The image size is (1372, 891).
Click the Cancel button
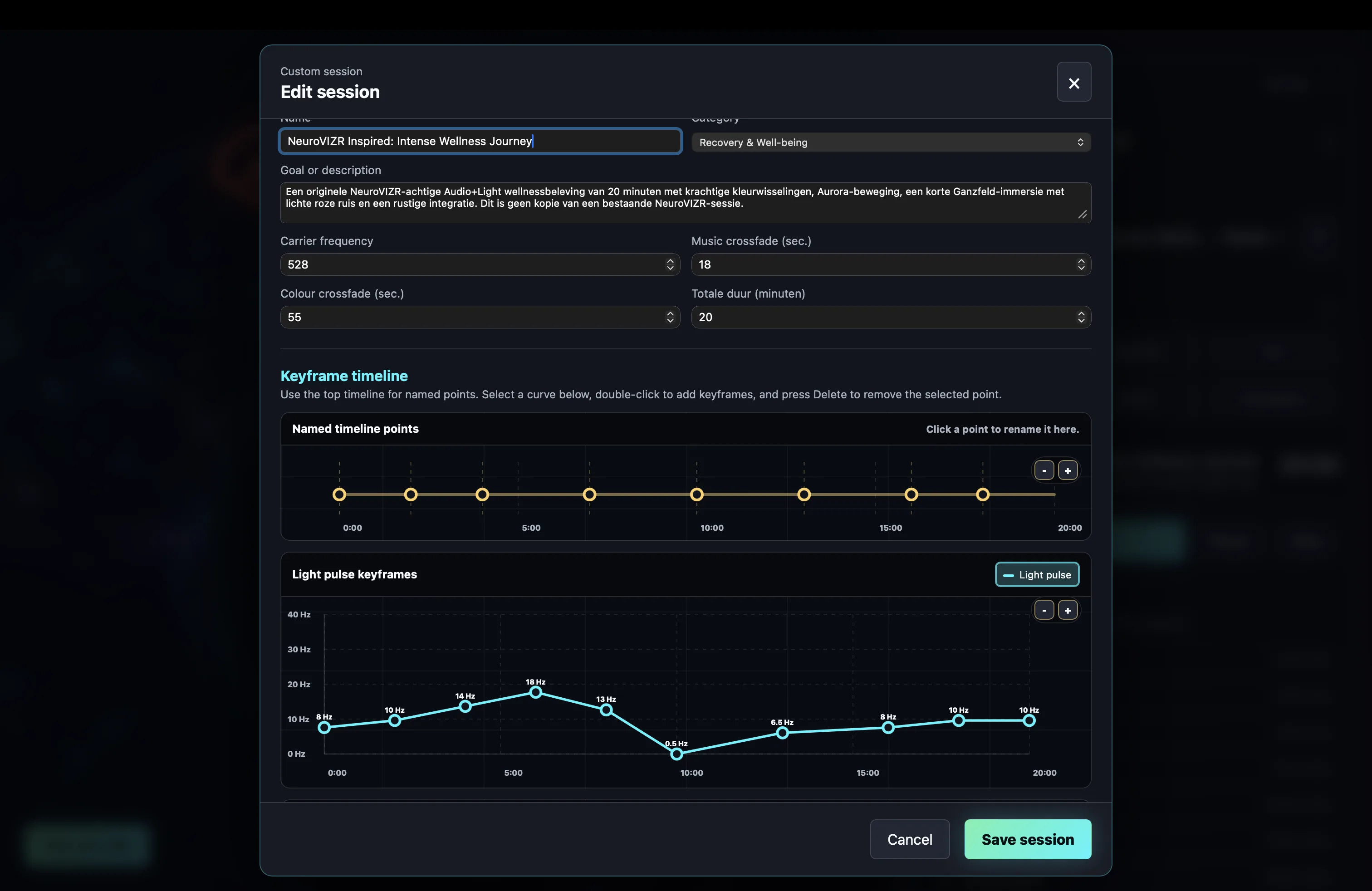910,839
